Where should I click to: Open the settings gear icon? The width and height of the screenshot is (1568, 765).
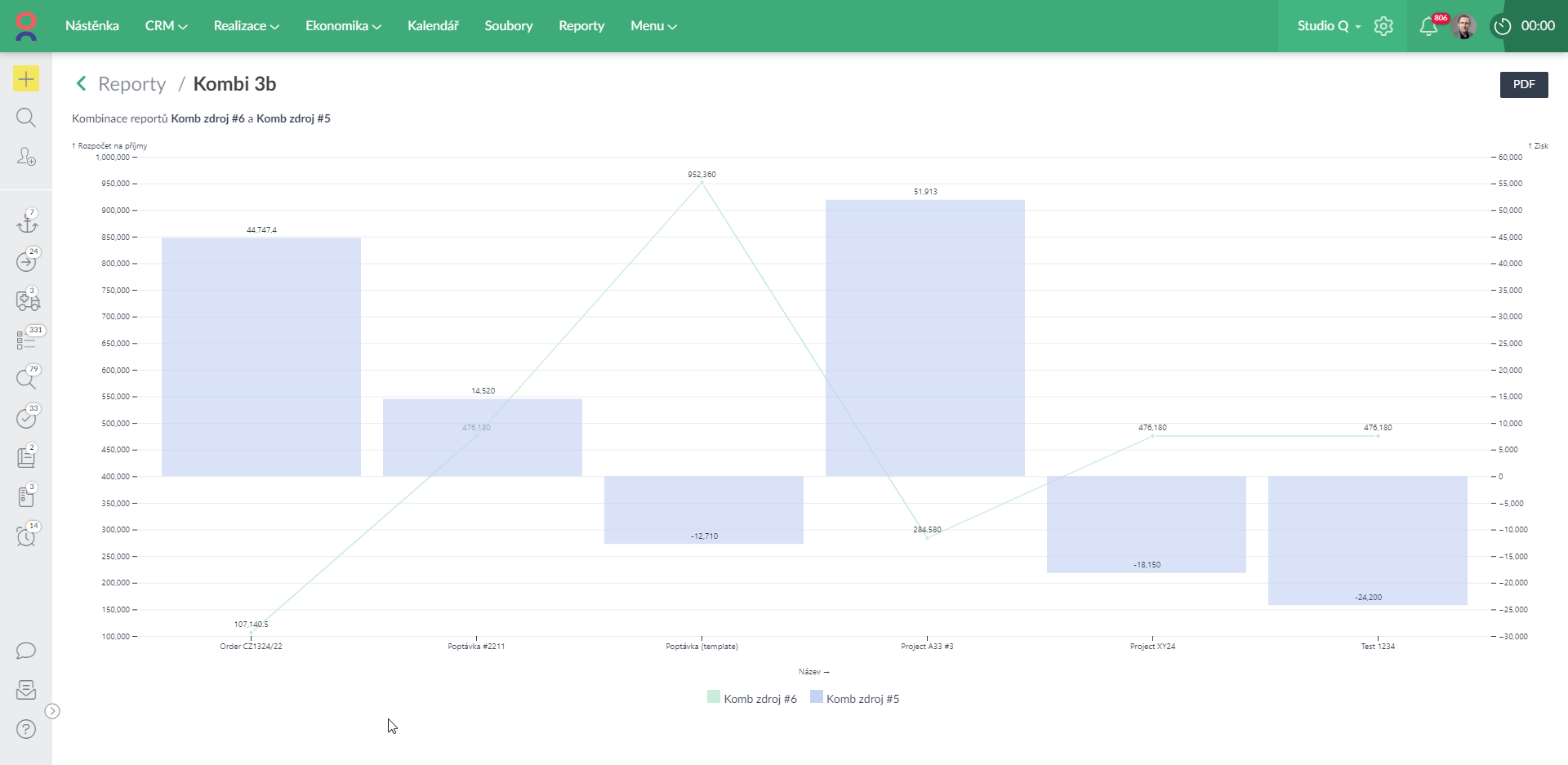click(x=1383, y=26)
